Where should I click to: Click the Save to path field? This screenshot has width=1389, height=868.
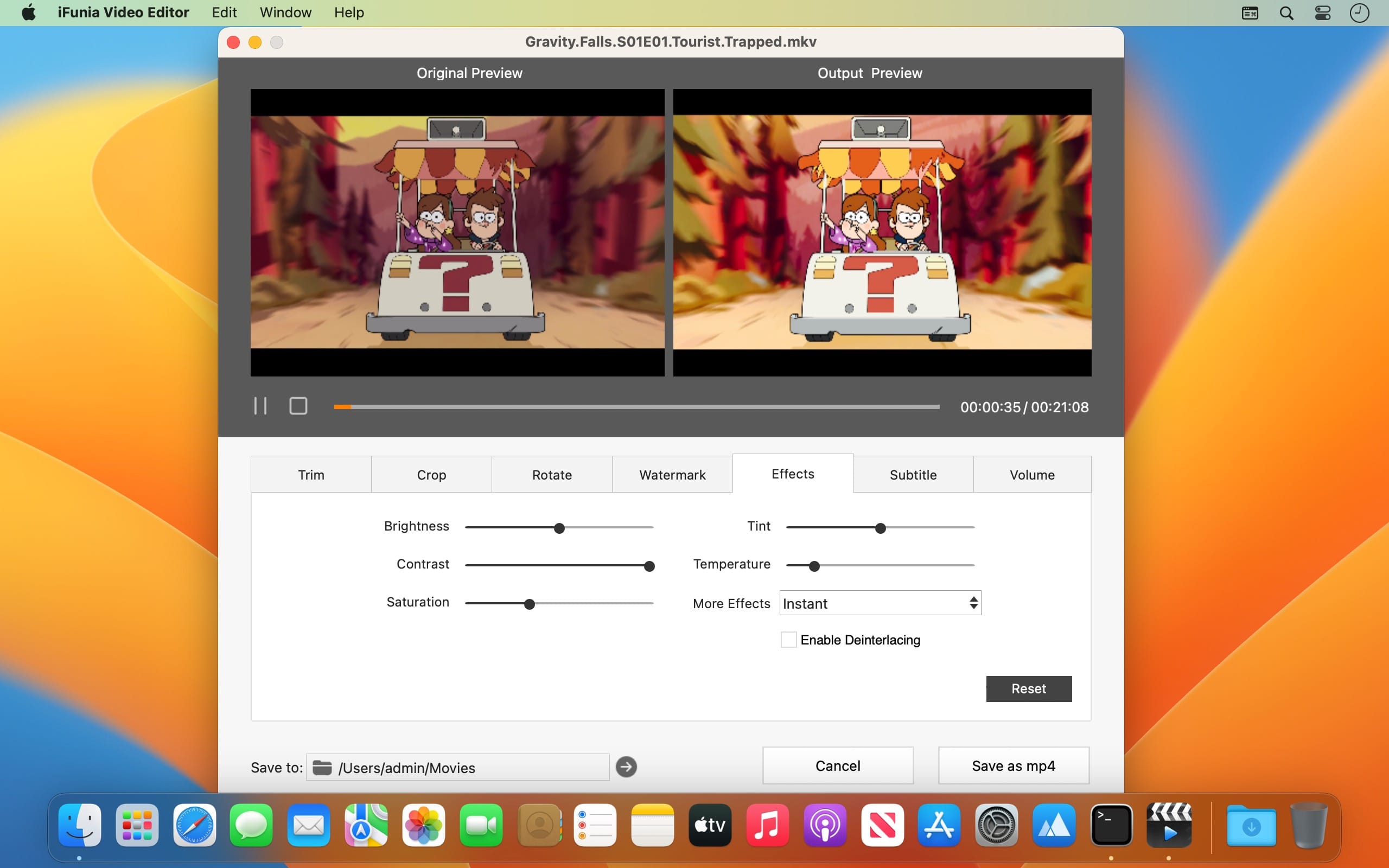click(x=457, y=767)
